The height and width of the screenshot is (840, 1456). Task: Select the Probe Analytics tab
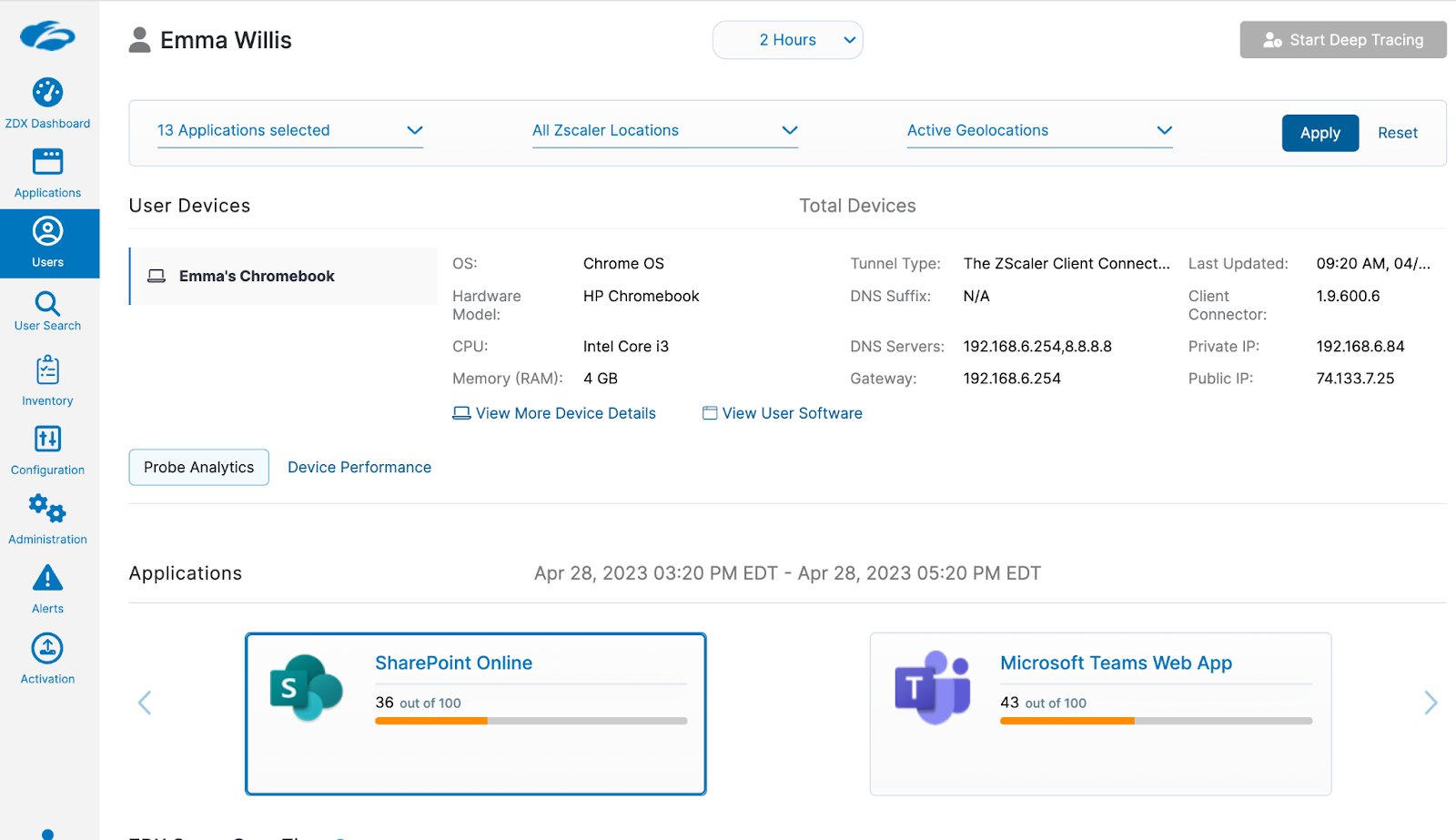tap(198, 467)
